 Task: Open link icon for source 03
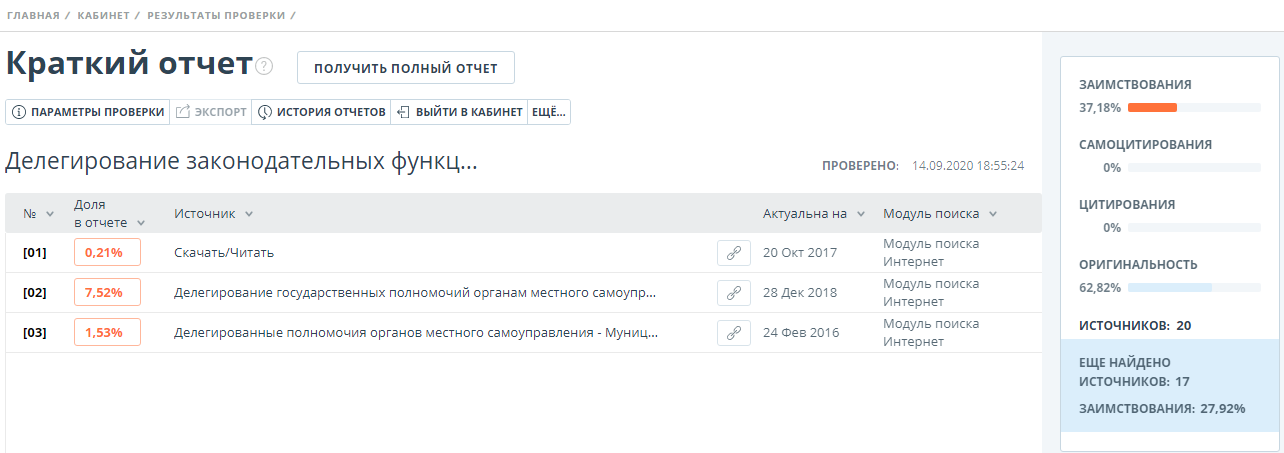coord(733,333)
